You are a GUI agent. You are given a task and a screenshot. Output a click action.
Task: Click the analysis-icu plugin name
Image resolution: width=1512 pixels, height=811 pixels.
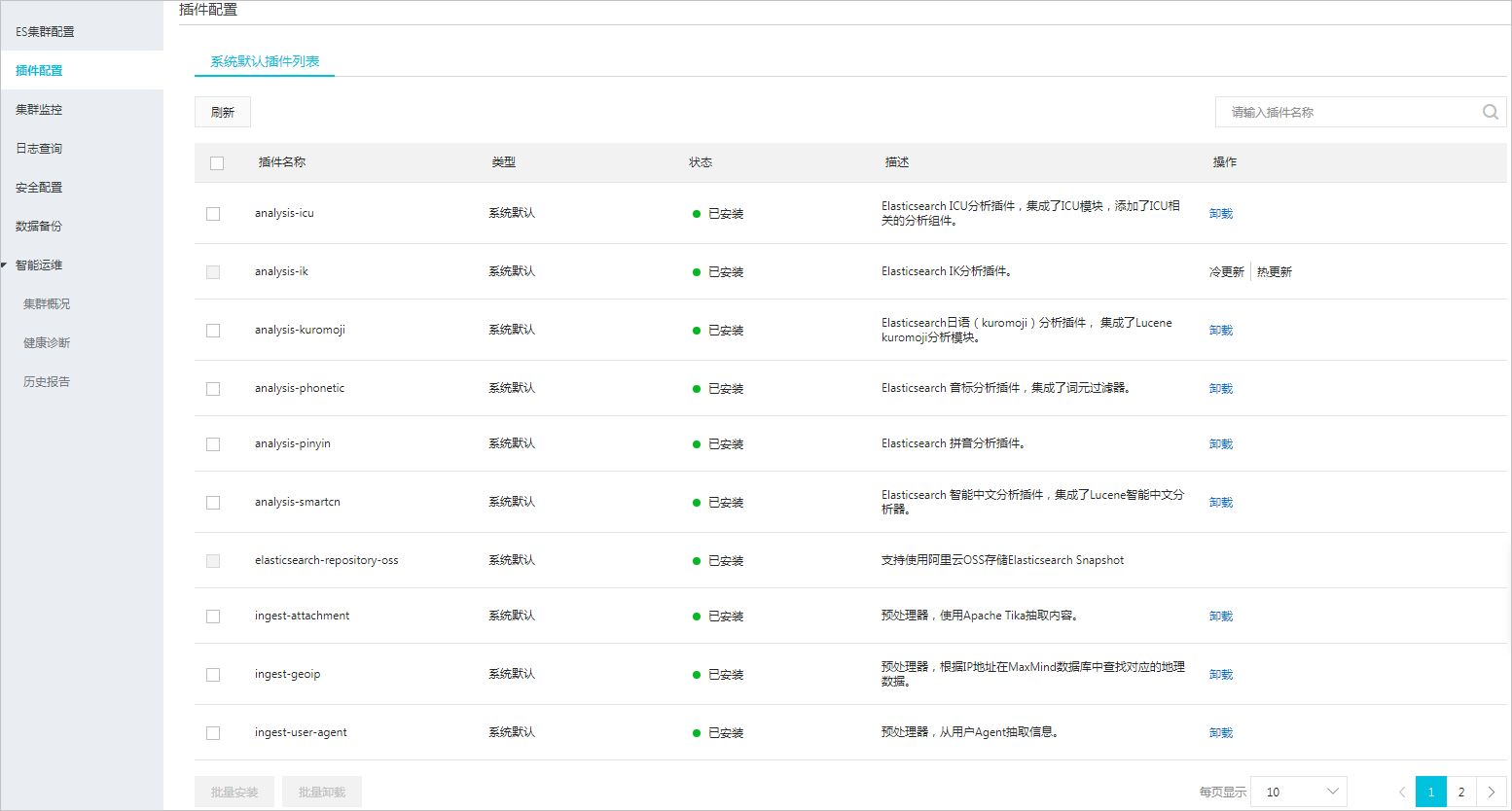pyautogui.click(x=284, y=213)
